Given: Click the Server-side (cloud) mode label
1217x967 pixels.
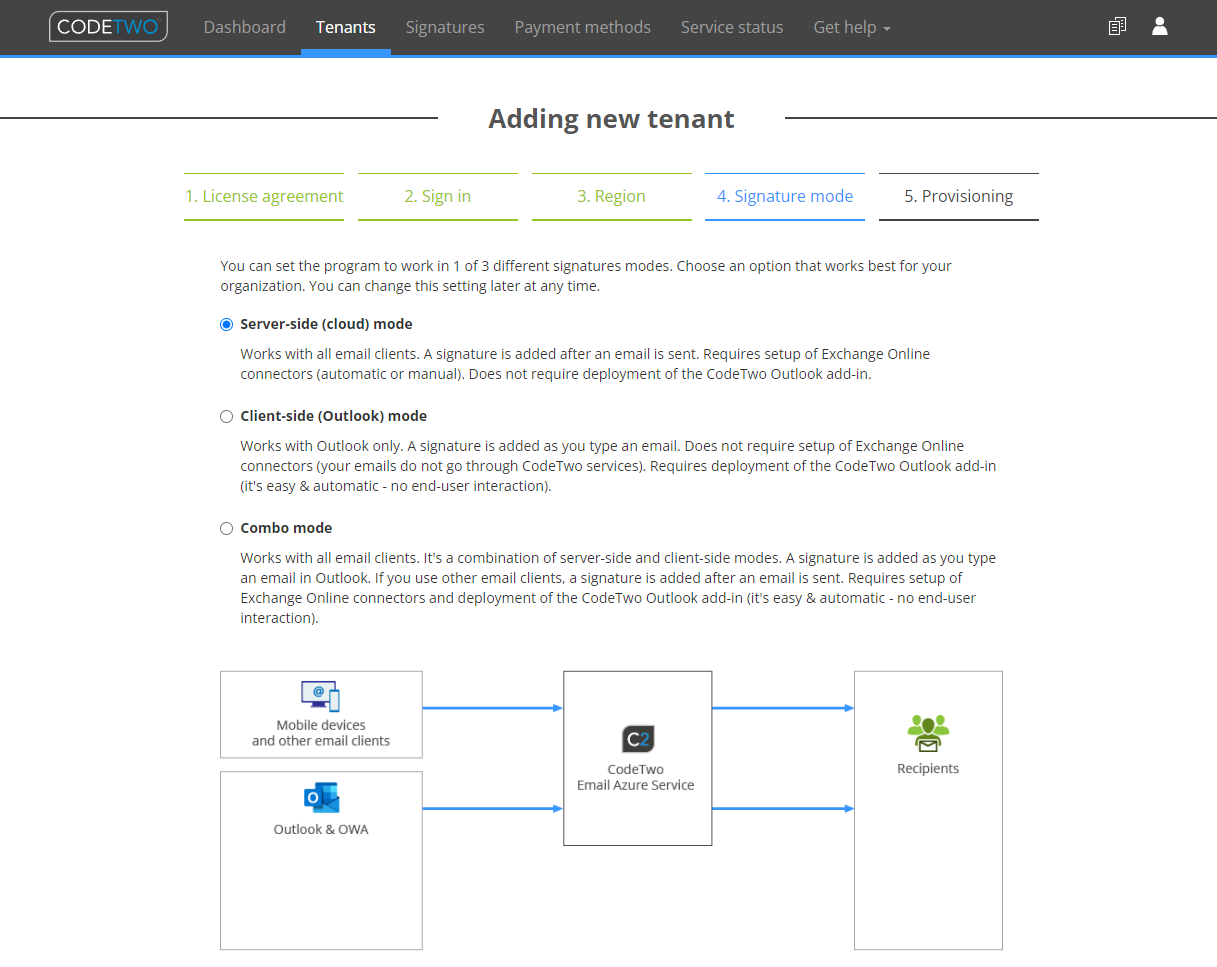Looking at the screenshot, I should tap(327, 324).
